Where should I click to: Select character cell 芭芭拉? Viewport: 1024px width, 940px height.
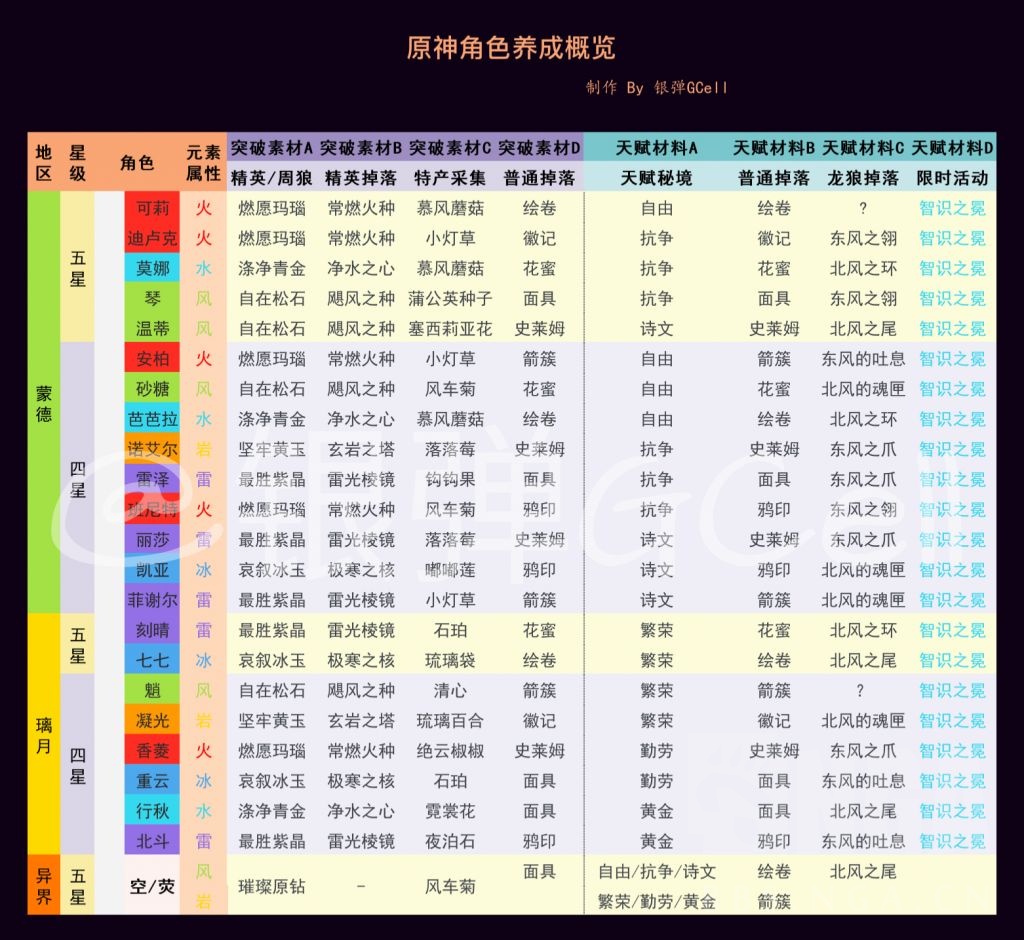pyautogui.click(x=152, y=419)
